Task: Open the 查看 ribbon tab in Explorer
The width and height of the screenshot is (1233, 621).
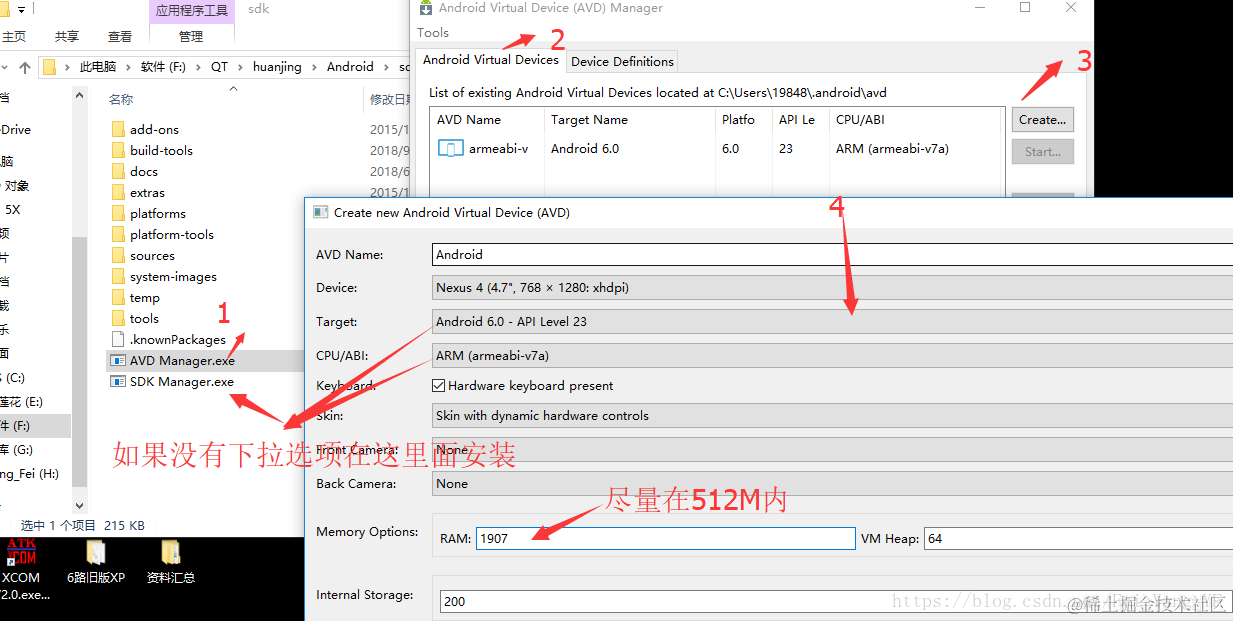Action: 120,36
